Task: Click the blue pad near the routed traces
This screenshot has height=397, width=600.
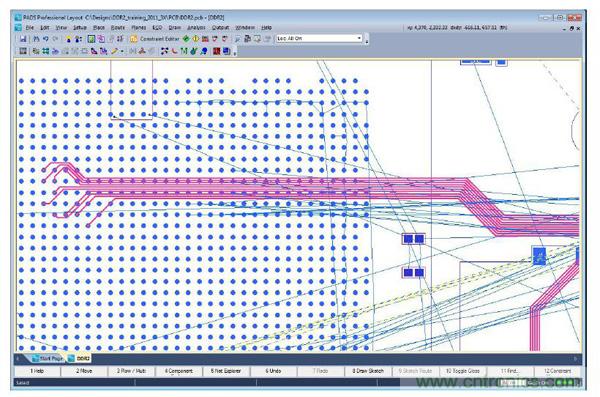Action: coord(539,256)
